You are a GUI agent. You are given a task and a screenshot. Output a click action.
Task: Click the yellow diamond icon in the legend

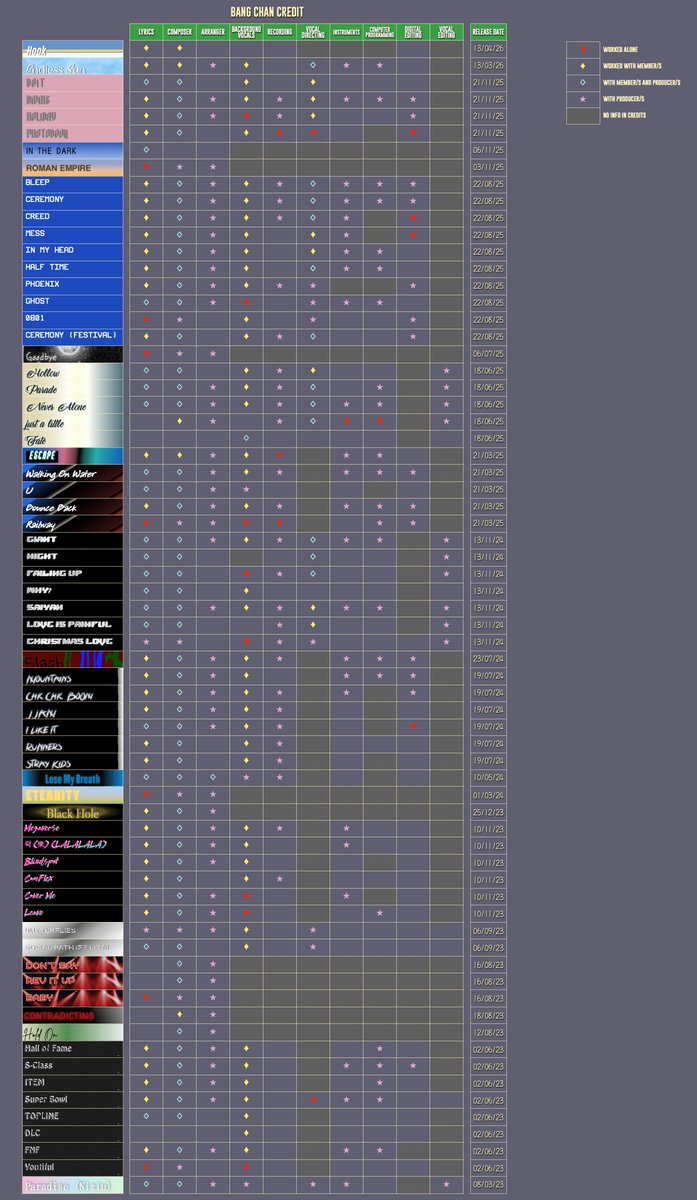click(582, 65)
